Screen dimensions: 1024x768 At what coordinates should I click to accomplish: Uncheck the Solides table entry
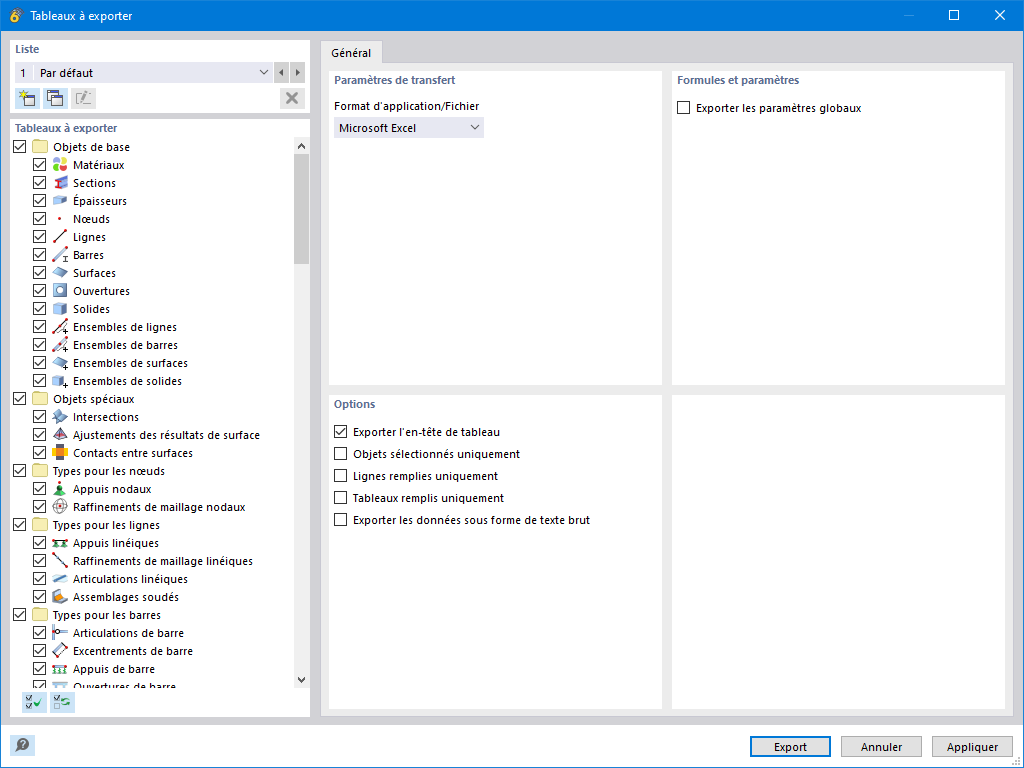[39, 308]
